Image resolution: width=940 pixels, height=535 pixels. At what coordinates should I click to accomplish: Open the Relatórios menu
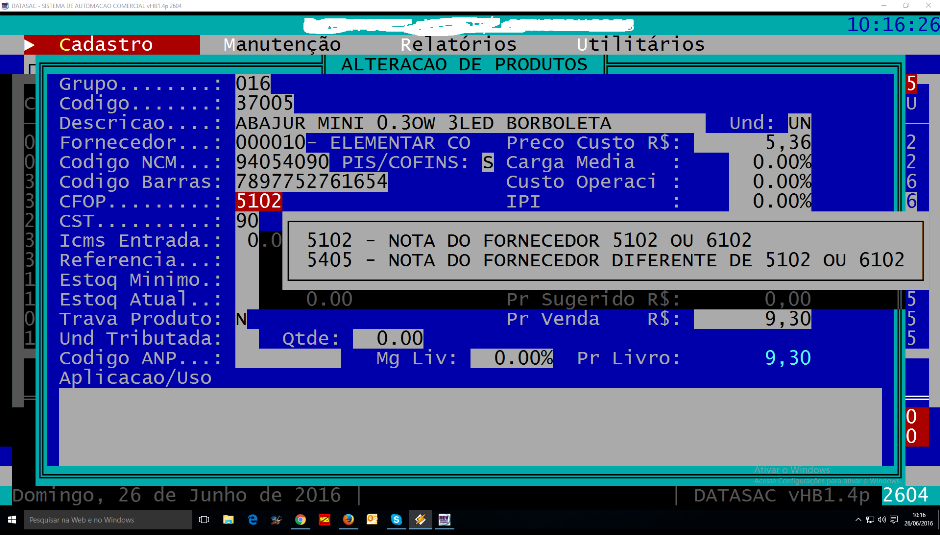[459, 44]
